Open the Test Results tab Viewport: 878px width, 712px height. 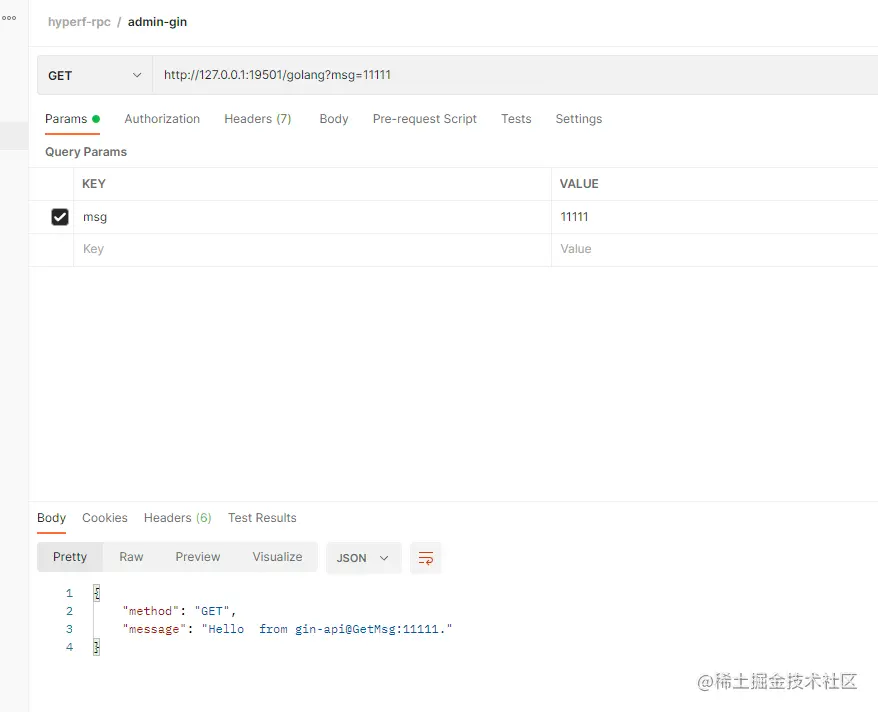tap(262, 518)
